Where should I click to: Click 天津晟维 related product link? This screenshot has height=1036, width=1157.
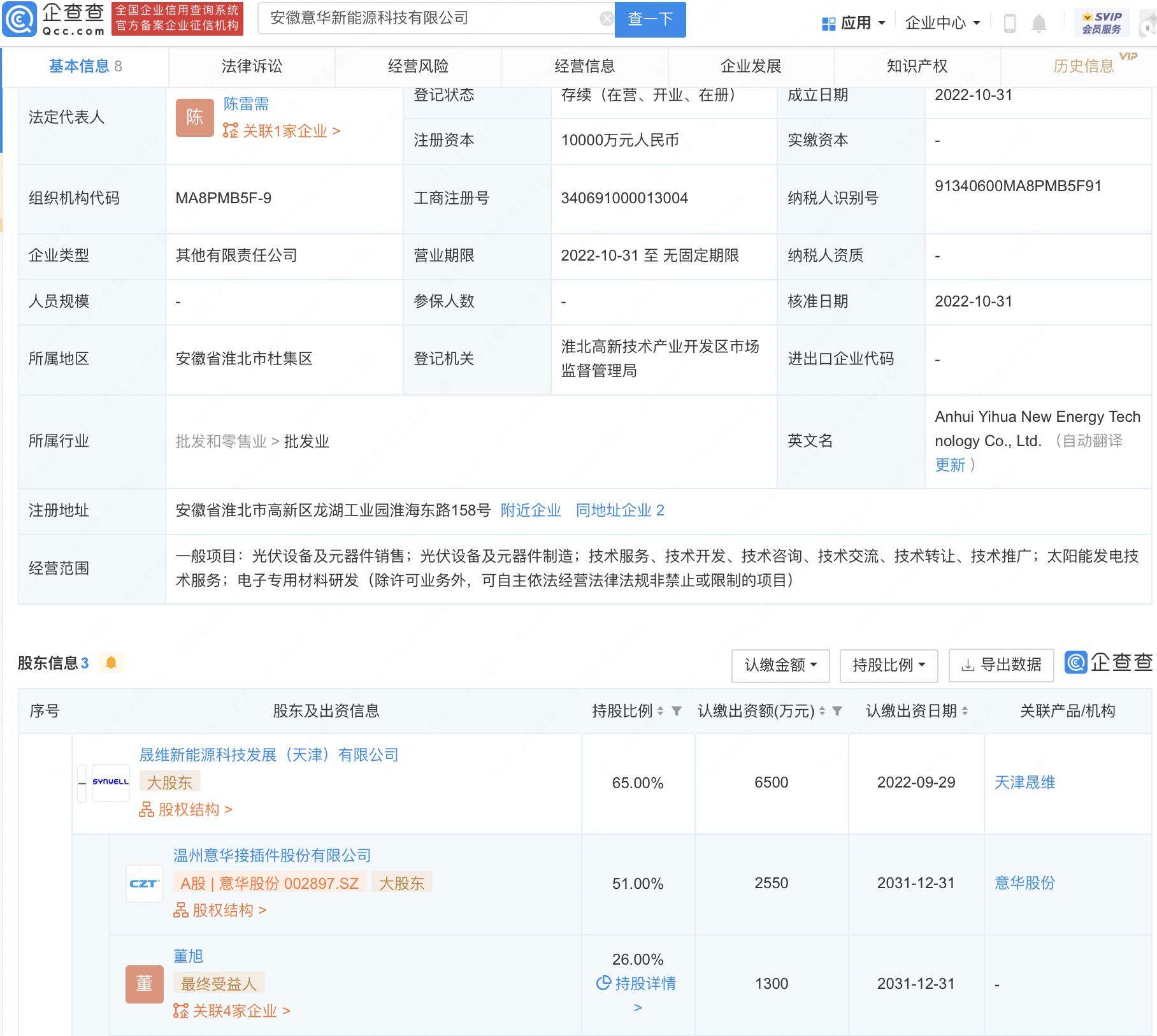tap(1024, 782)
